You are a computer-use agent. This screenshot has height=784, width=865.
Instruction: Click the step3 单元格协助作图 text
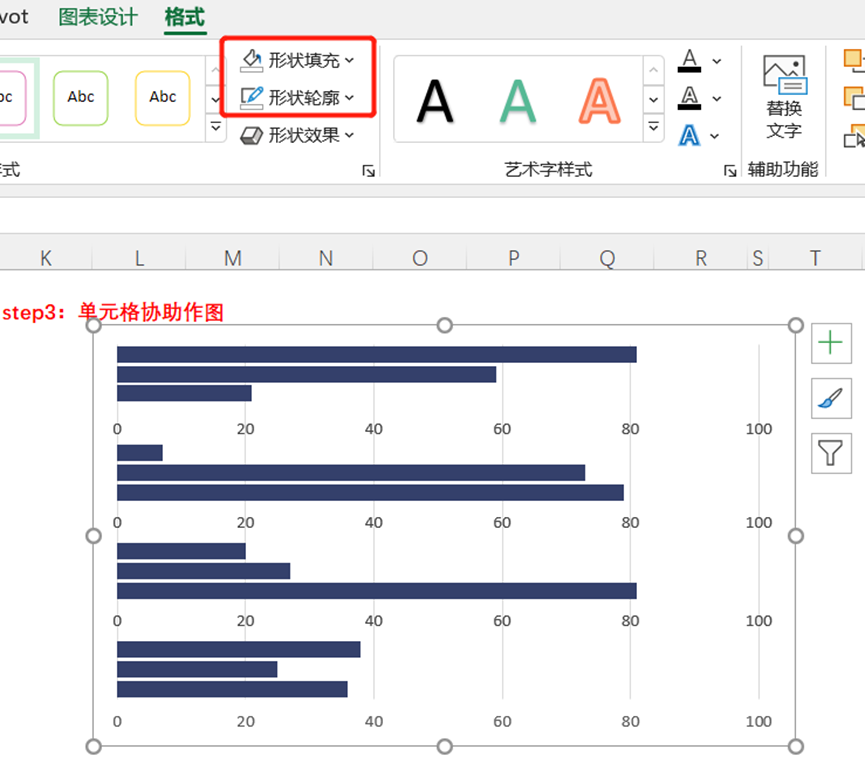pos(113,312)
